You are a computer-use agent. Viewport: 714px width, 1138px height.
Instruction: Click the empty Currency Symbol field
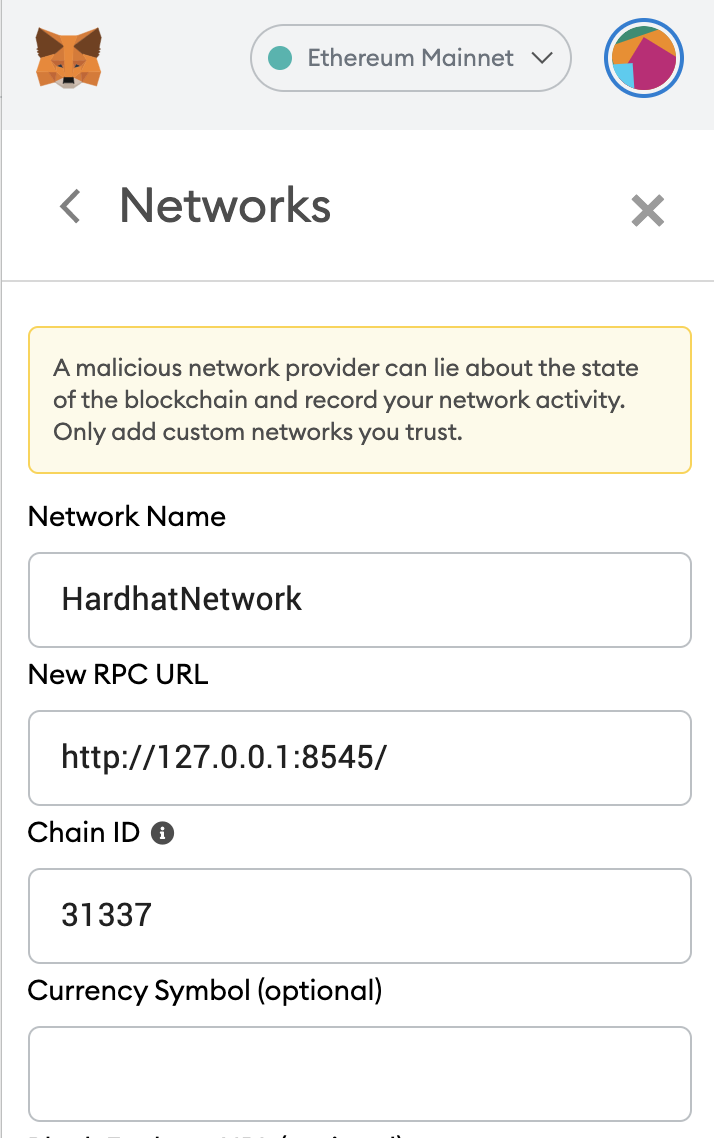point(360,1073)
